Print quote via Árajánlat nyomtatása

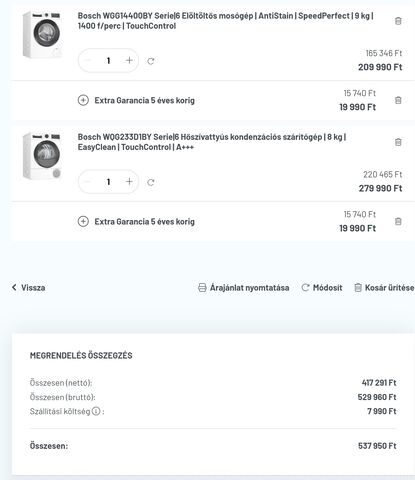point(244,288)
